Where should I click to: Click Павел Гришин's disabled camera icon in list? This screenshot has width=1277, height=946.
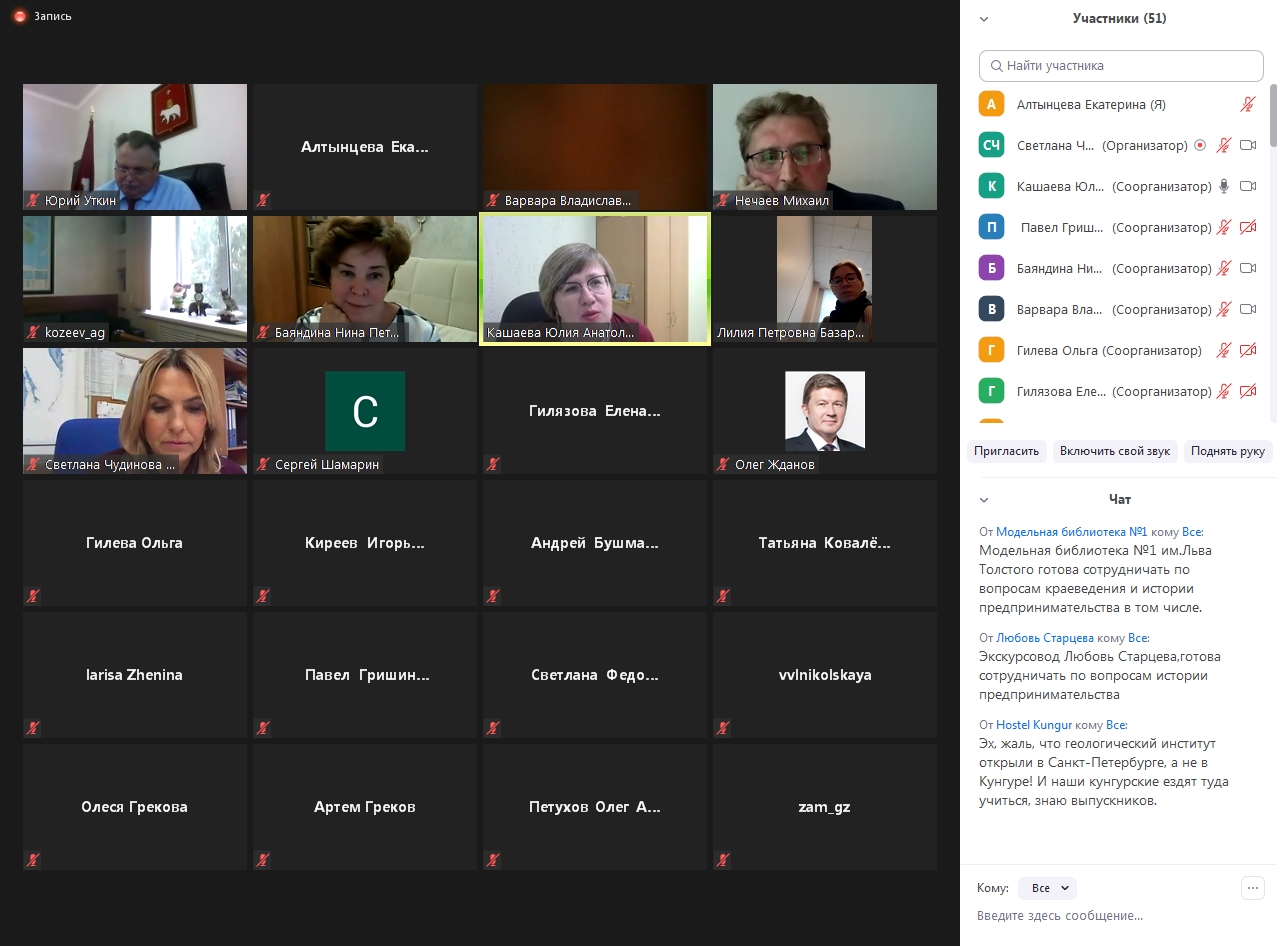[x=1247, y=227]
